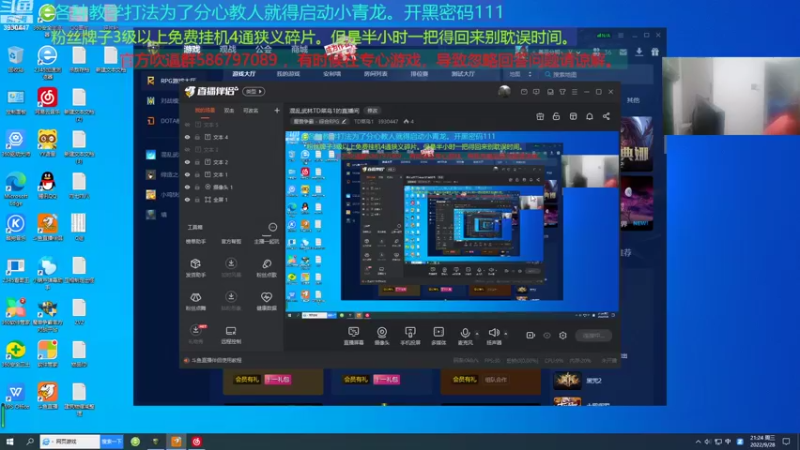Image resolution: width=800 pixels, height=450 pixels.
Task: Open the Recycle Bin desktop icon
Action: pos(16,59)
